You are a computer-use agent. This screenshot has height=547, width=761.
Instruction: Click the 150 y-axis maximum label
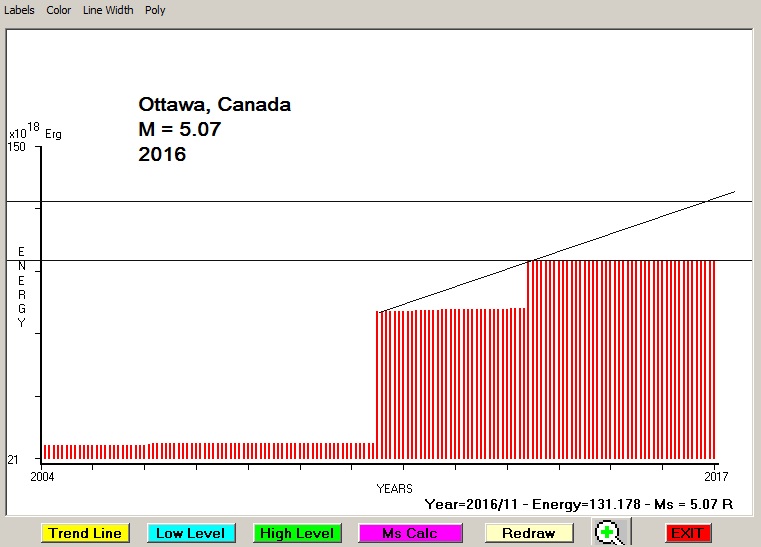pos(17,147)
